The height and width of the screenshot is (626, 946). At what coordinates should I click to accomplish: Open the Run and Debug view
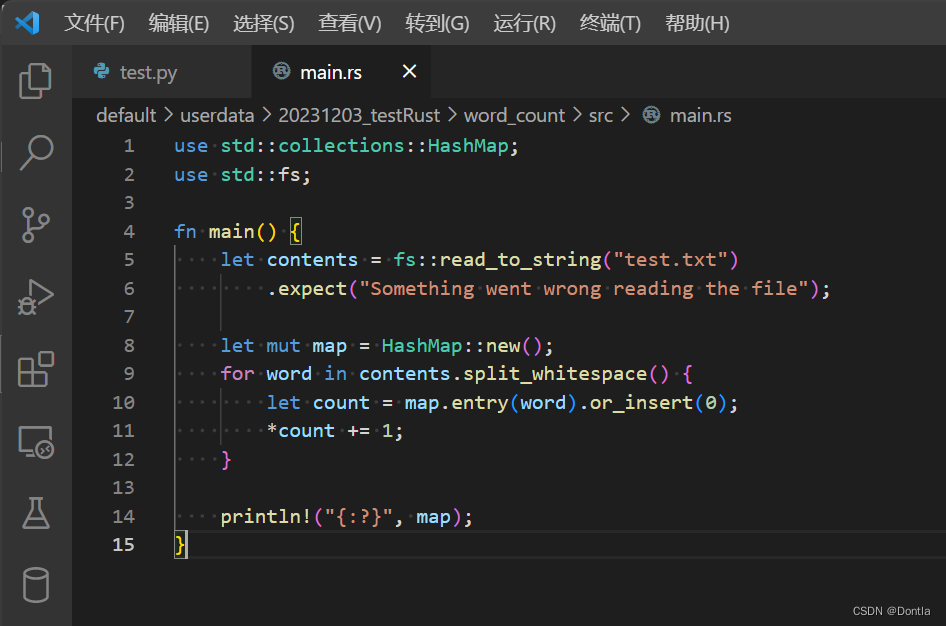(x=36, y=297)
